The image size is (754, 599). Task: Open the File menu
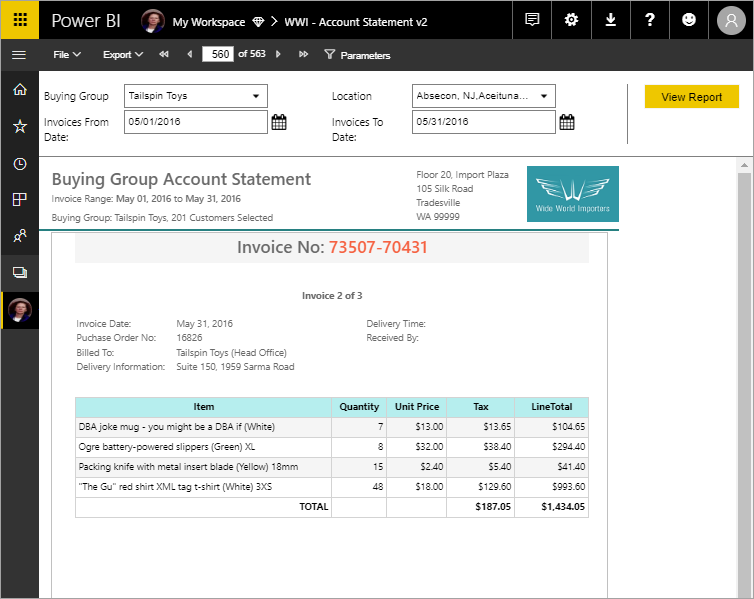(x=67, y=55)
